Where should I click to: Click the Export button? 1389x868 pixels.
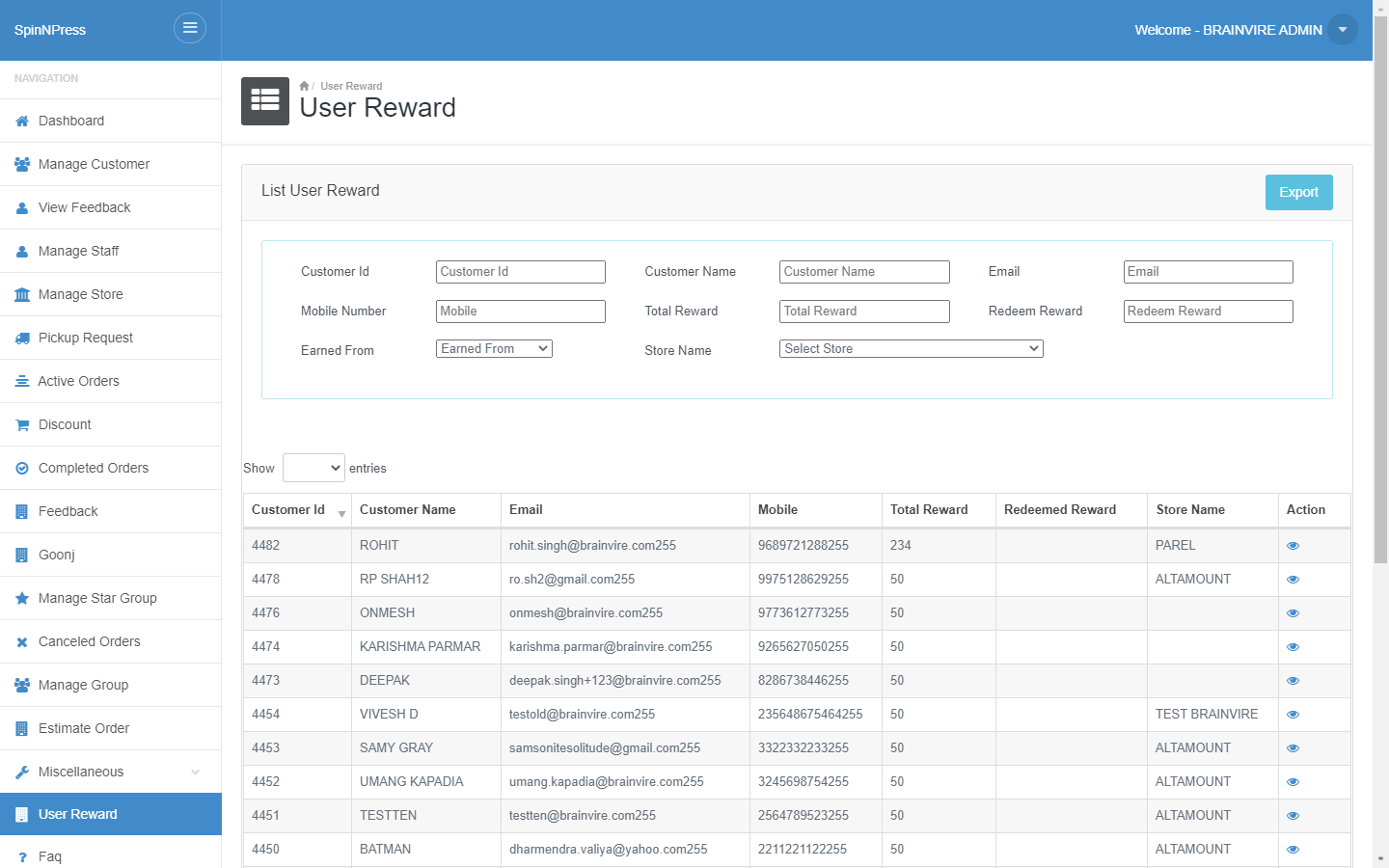pyautogui.click(x=1299, y=192)
